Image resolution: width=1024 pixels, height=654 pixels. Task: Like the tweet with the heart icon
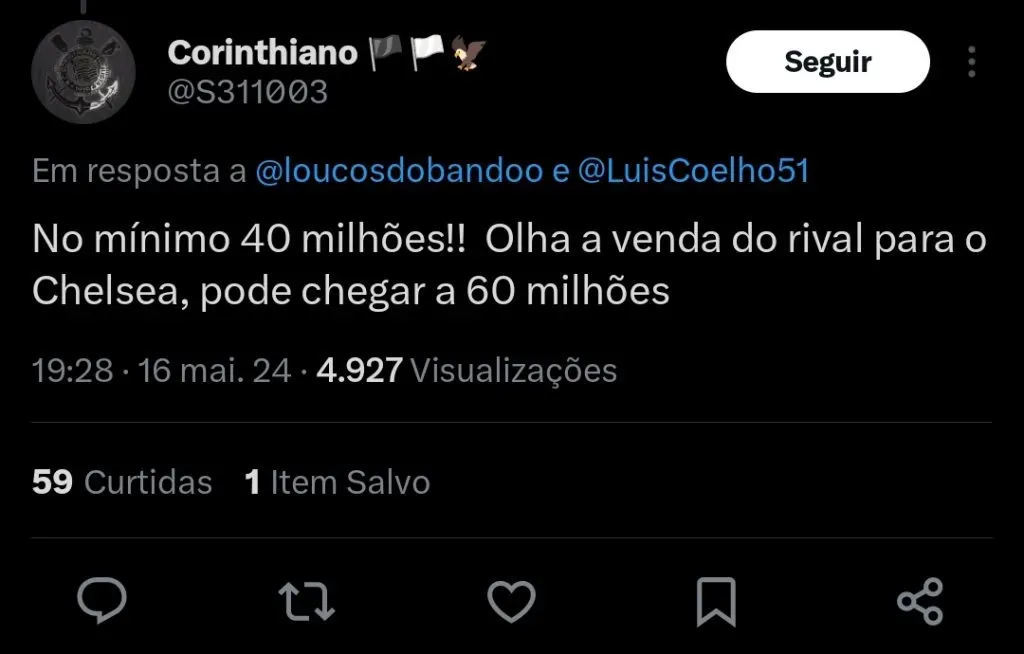tap(511, 601)
